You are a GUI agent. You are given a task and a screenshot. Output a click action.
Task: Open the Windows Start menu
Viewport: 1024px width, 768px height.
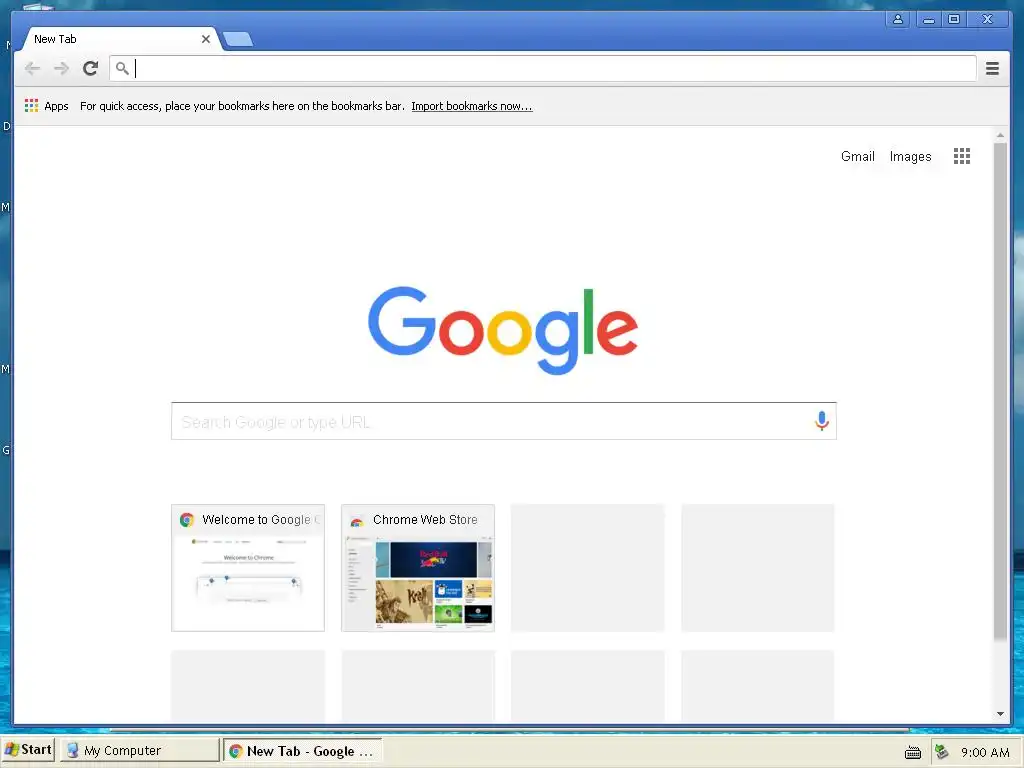pyautogui.click(x=28, y=750)
